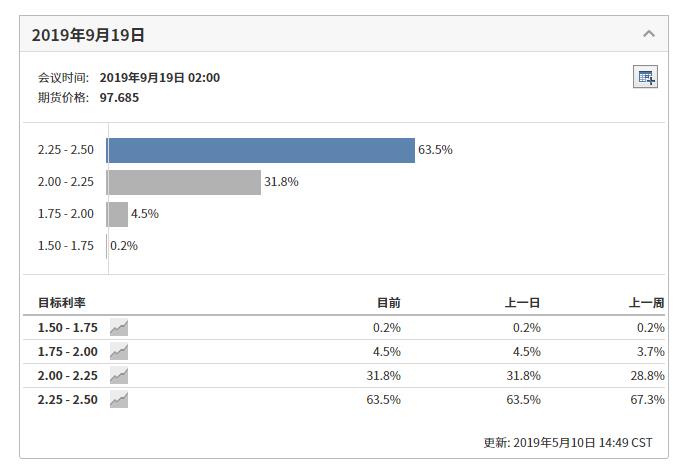This screenshot has width=674, height=468.
Task: Click the 目前 column header
Action: pyautogui.click(x=388, y=303)
